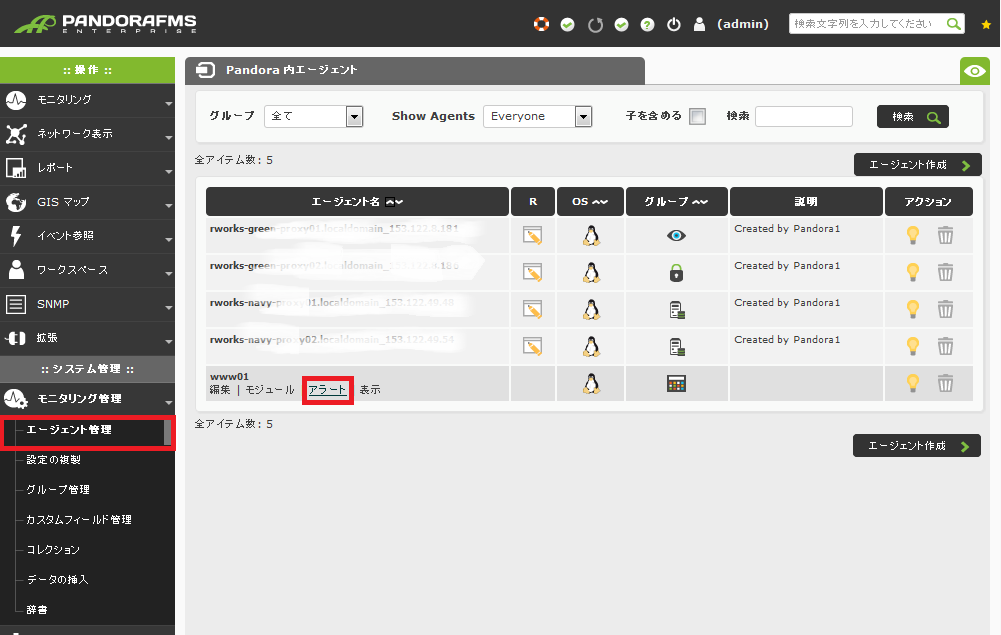1001x635 pixels.
Task: Expand the ワークスペース sidebar menu
Action: [87, 271]
